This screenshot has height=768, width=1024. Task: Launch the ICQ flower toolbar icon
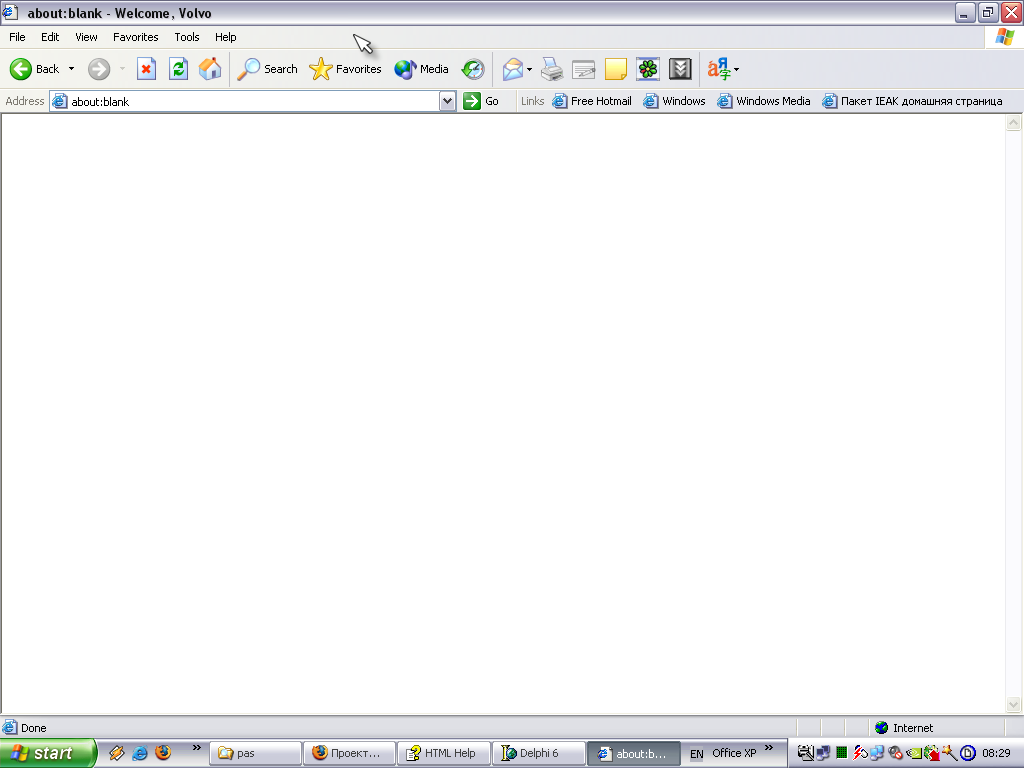(648, 69)
